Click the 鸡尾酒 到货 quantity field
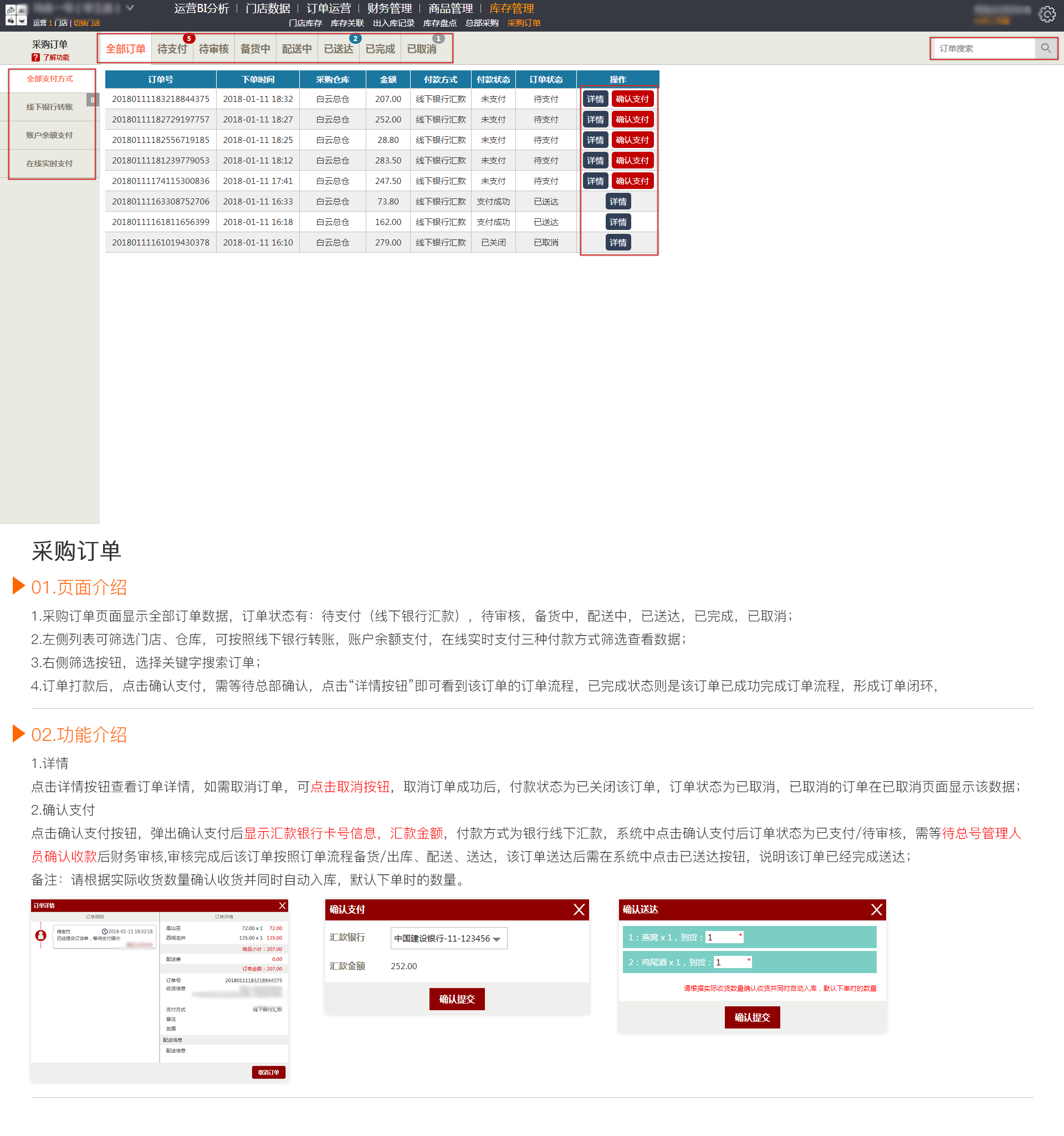Screen dimensions: 1064x1136 coord(733,963)
